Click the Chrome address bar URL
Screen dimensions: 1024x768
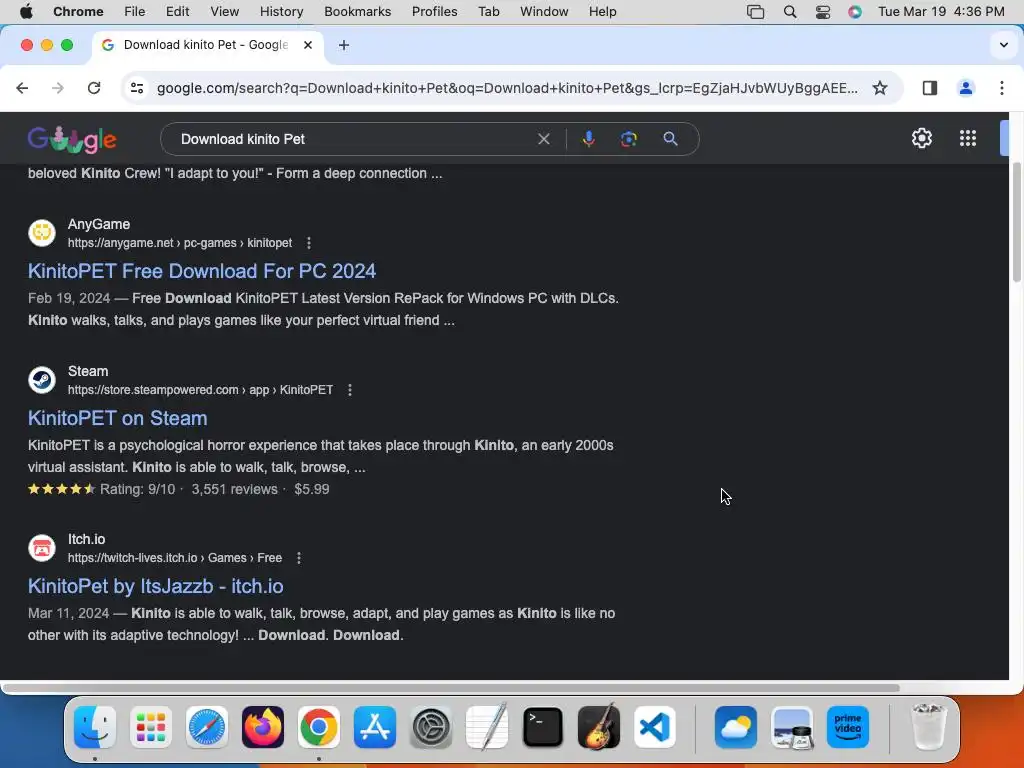(507, 88)
